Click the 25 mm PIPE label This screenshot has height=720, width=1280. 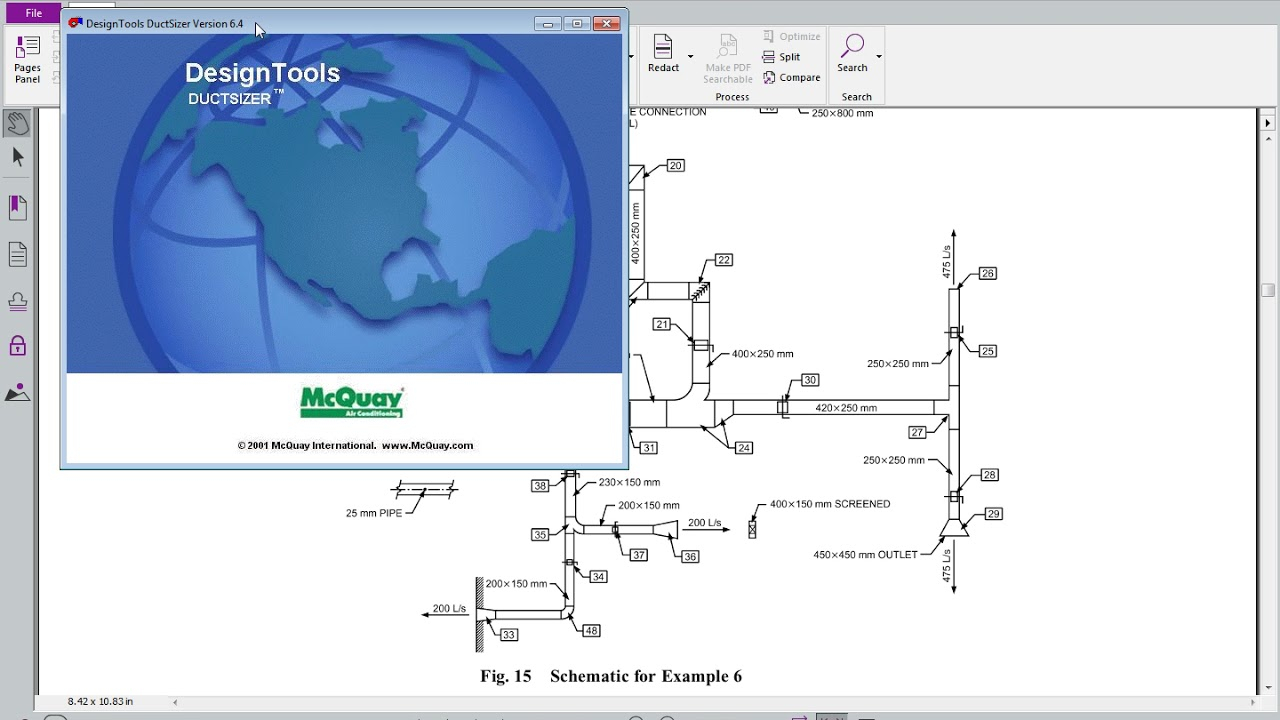(x=374, y=513)
